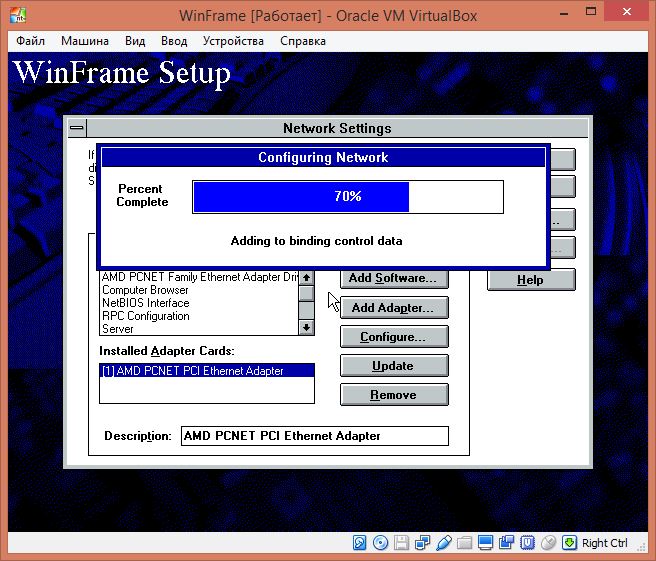Click the Percent Complete label
The width and height of the screenshot is (656, 561).
pyautogui.click(x=142, y=195)
